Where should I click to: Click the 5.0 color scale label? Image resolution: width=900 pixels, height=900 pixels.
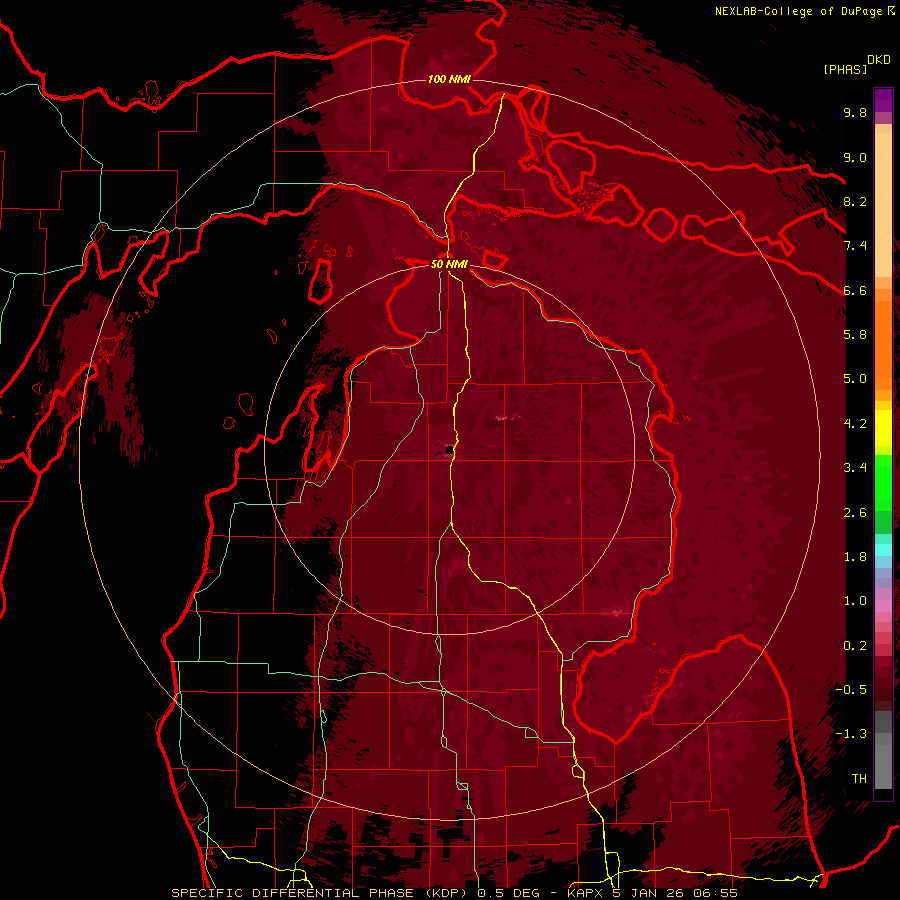(855, 379)
